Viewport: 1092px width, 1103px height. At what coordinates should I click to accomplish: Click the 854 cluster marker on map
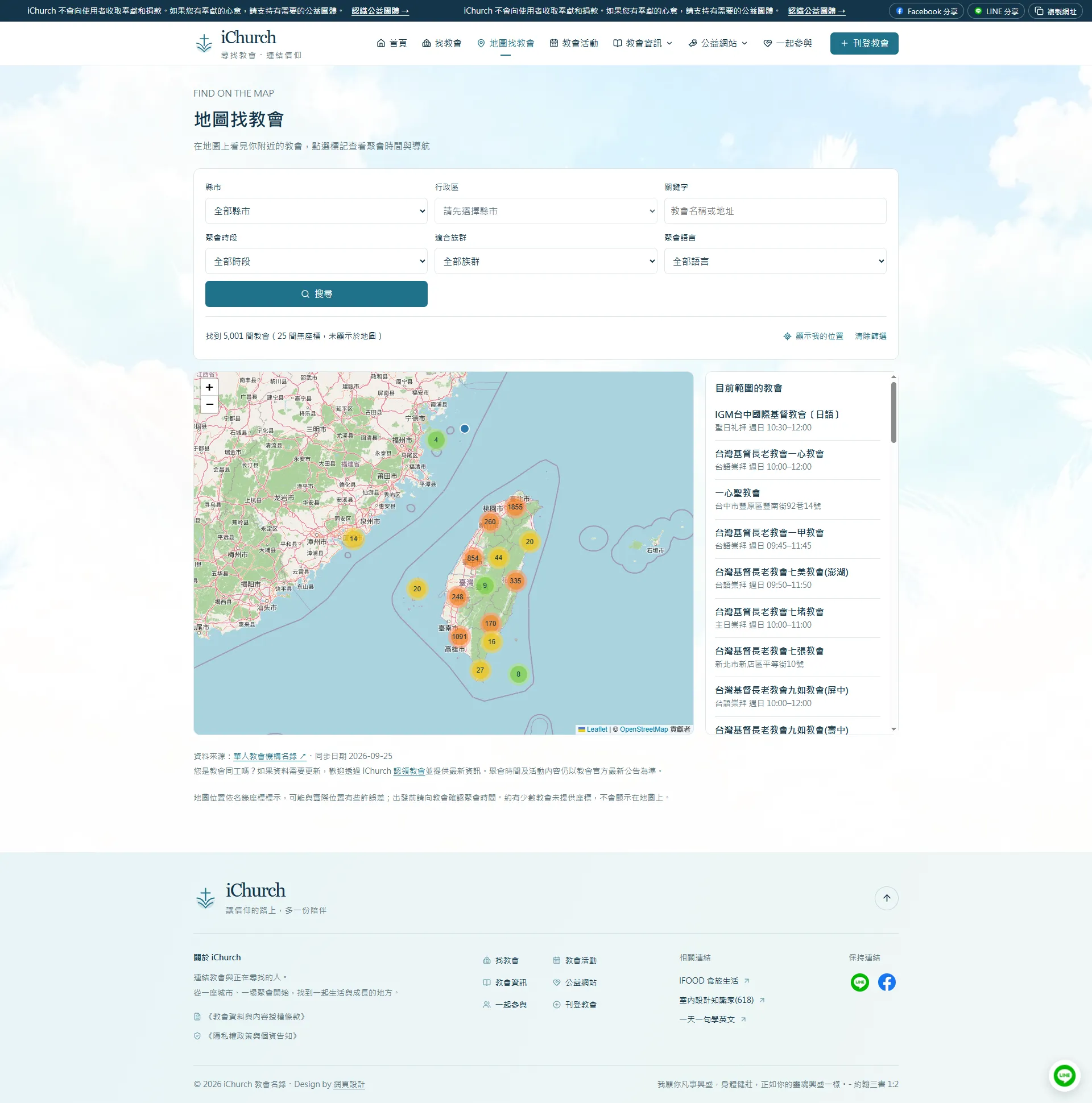click(473, 558)
